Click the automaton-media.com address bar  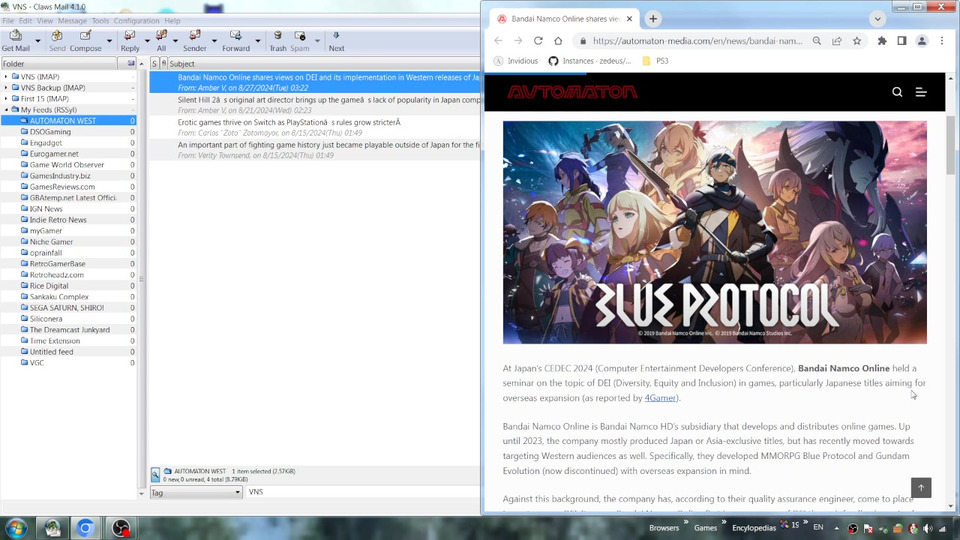click(697, 41)
